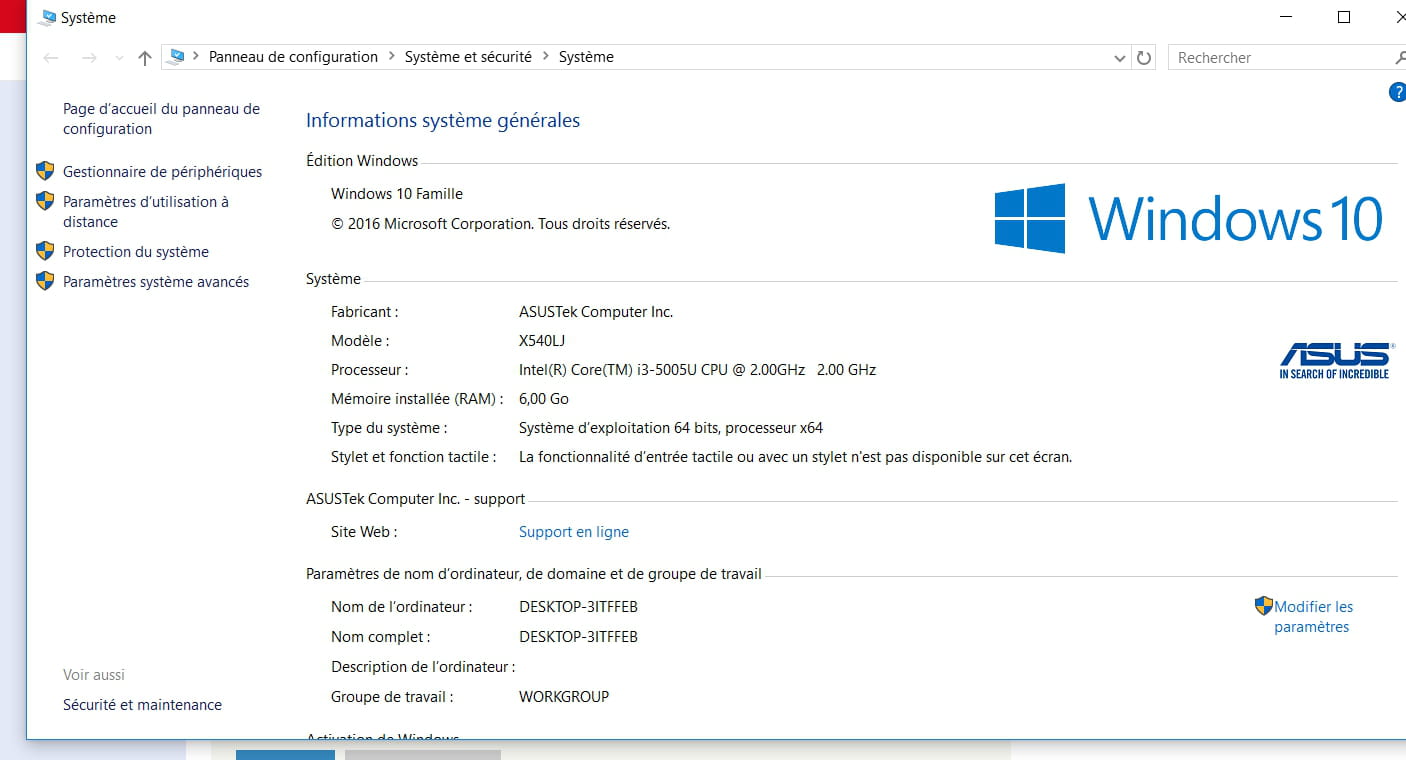1406x760 pixels.
Task: Click the Informations système générales heading
Action: coord(443,121)
